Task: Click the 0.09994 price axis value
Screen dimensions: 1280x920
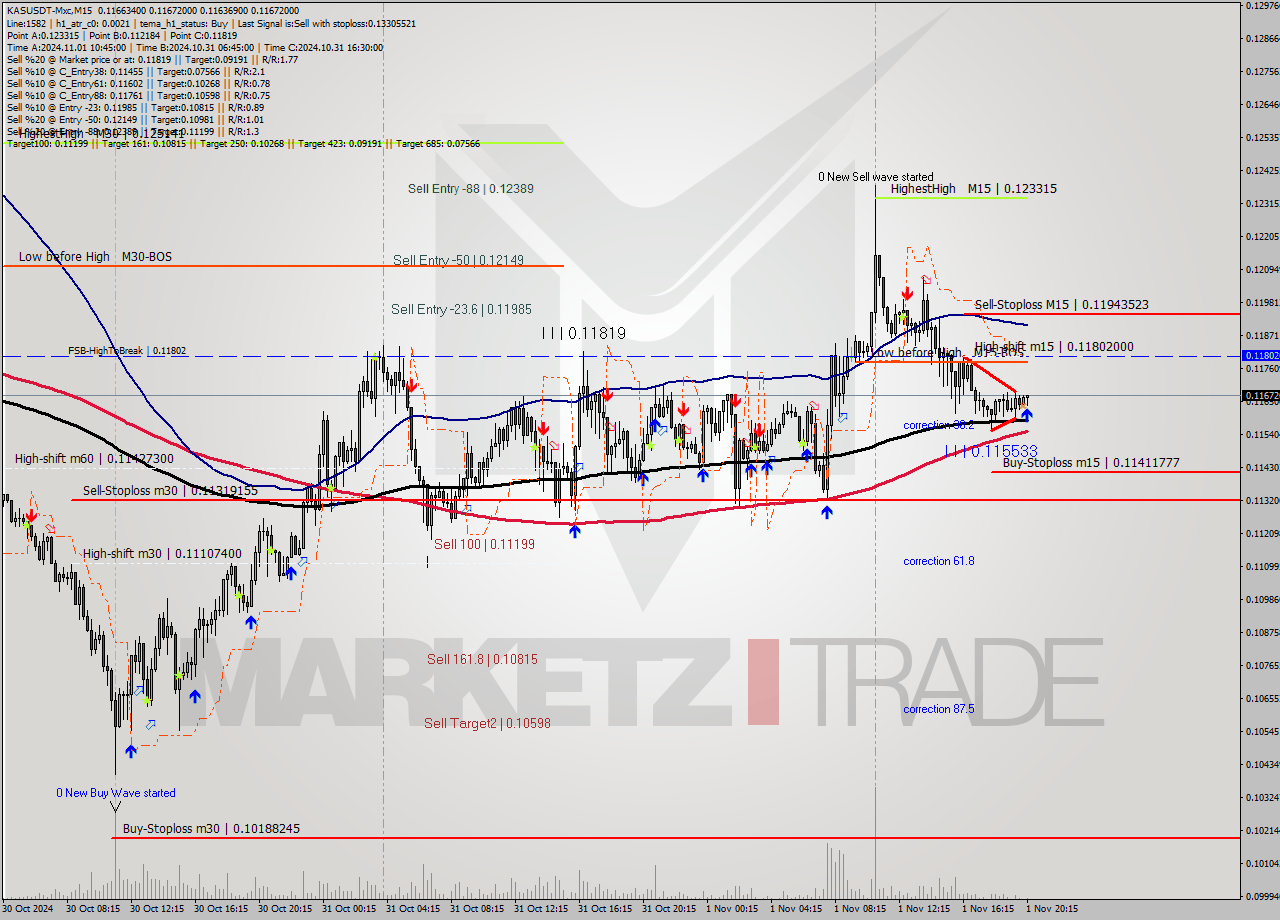Action: (x=1262, y=896)
